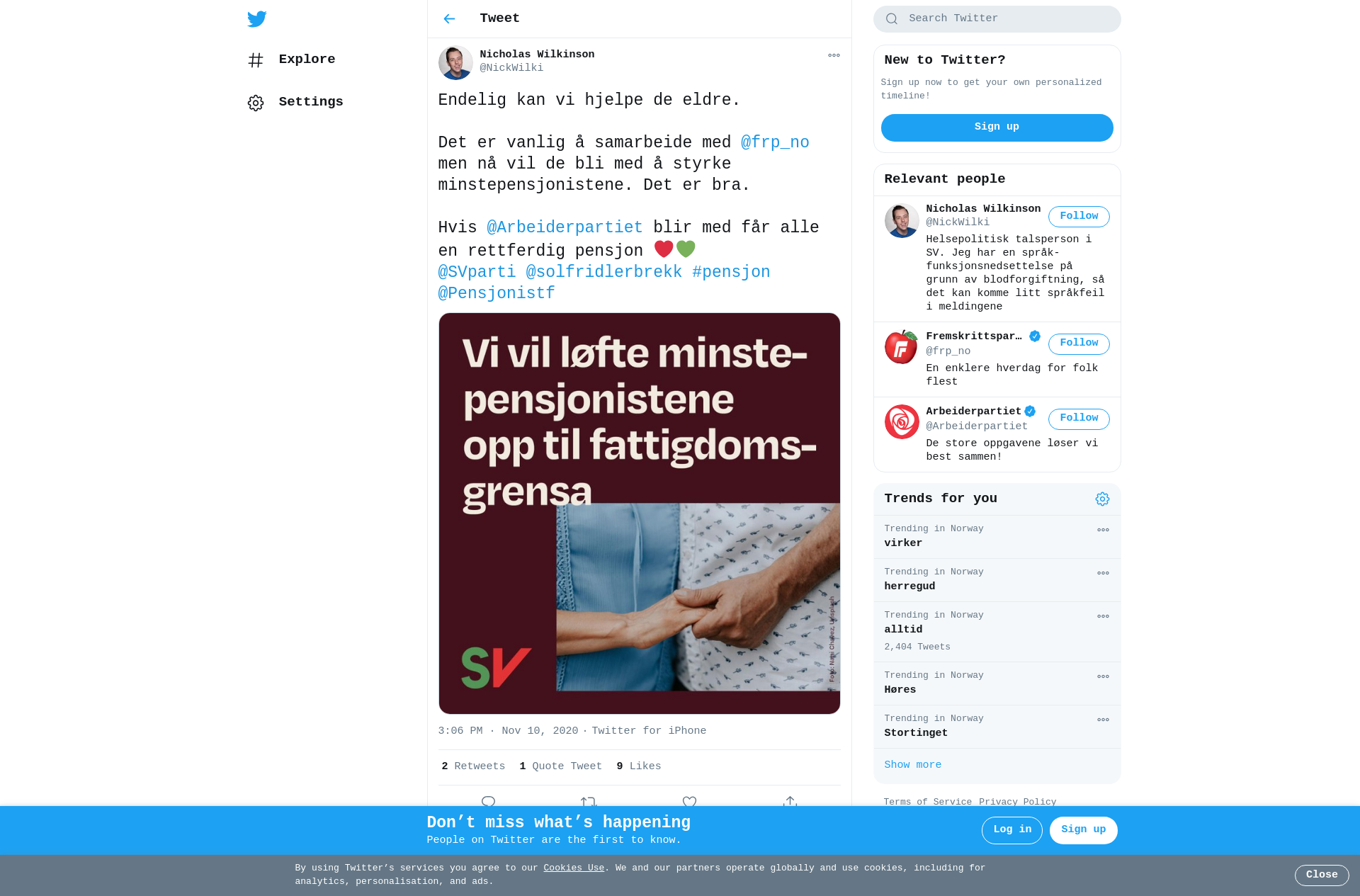
Task: Click the Sign up button in New to Twitter
Action: (997, 127)
